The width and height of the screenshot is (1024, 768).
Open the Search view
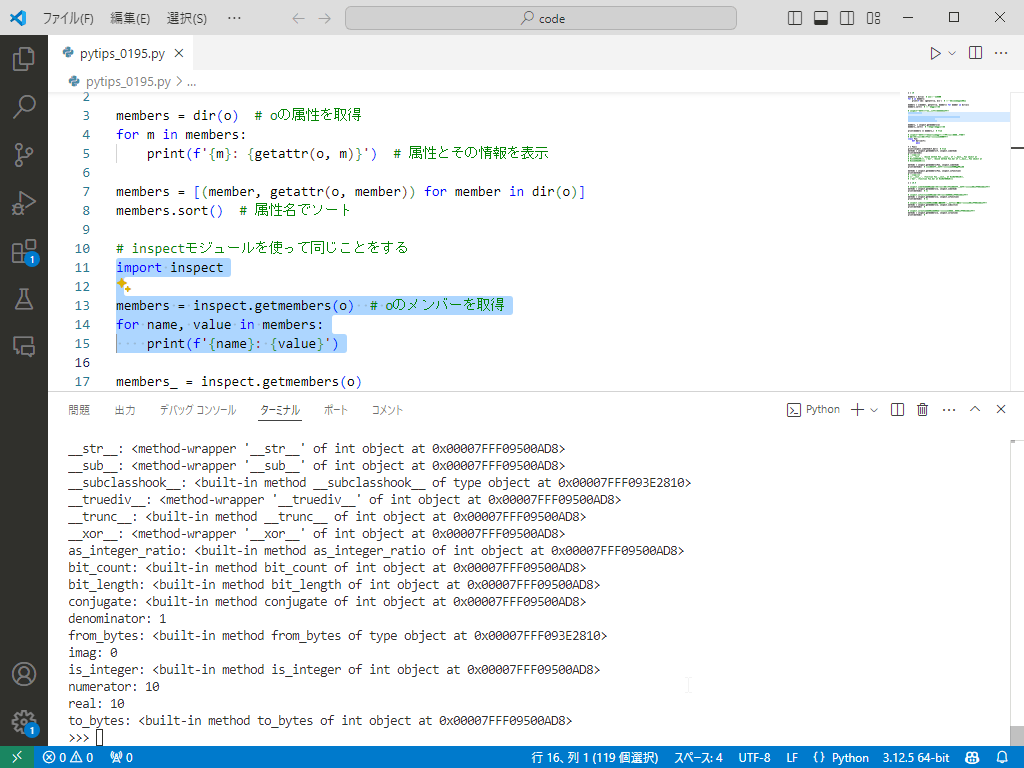tap(25, 103)
